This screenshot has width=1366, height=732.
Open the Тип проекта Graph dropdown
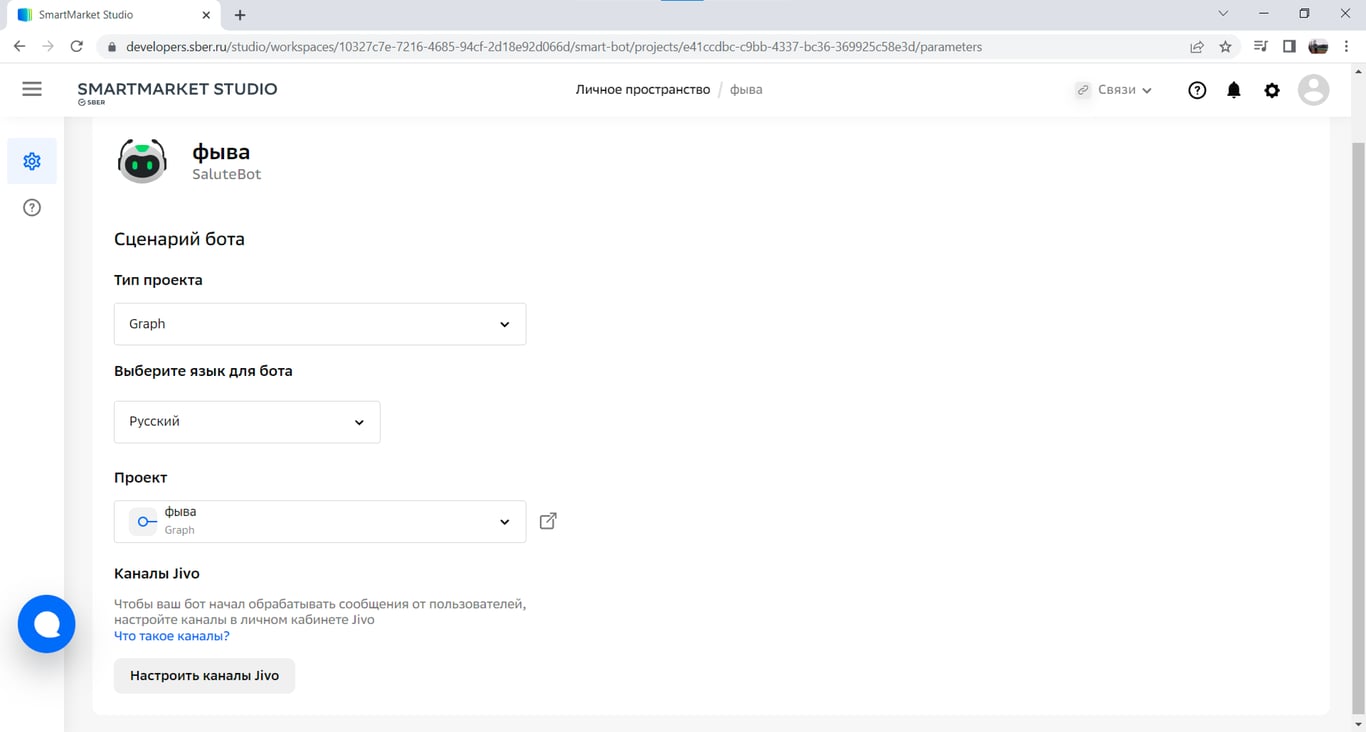[320, 324]
